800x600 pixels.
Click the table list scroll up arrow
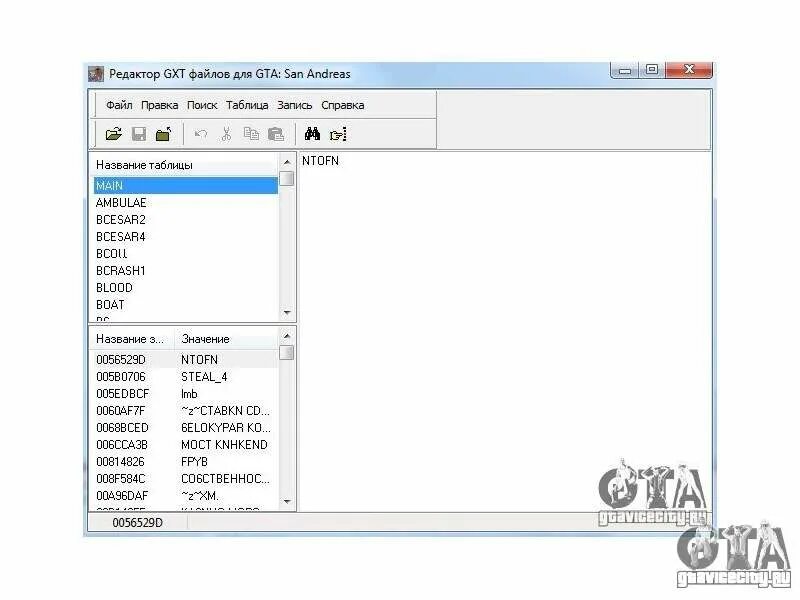287,162
